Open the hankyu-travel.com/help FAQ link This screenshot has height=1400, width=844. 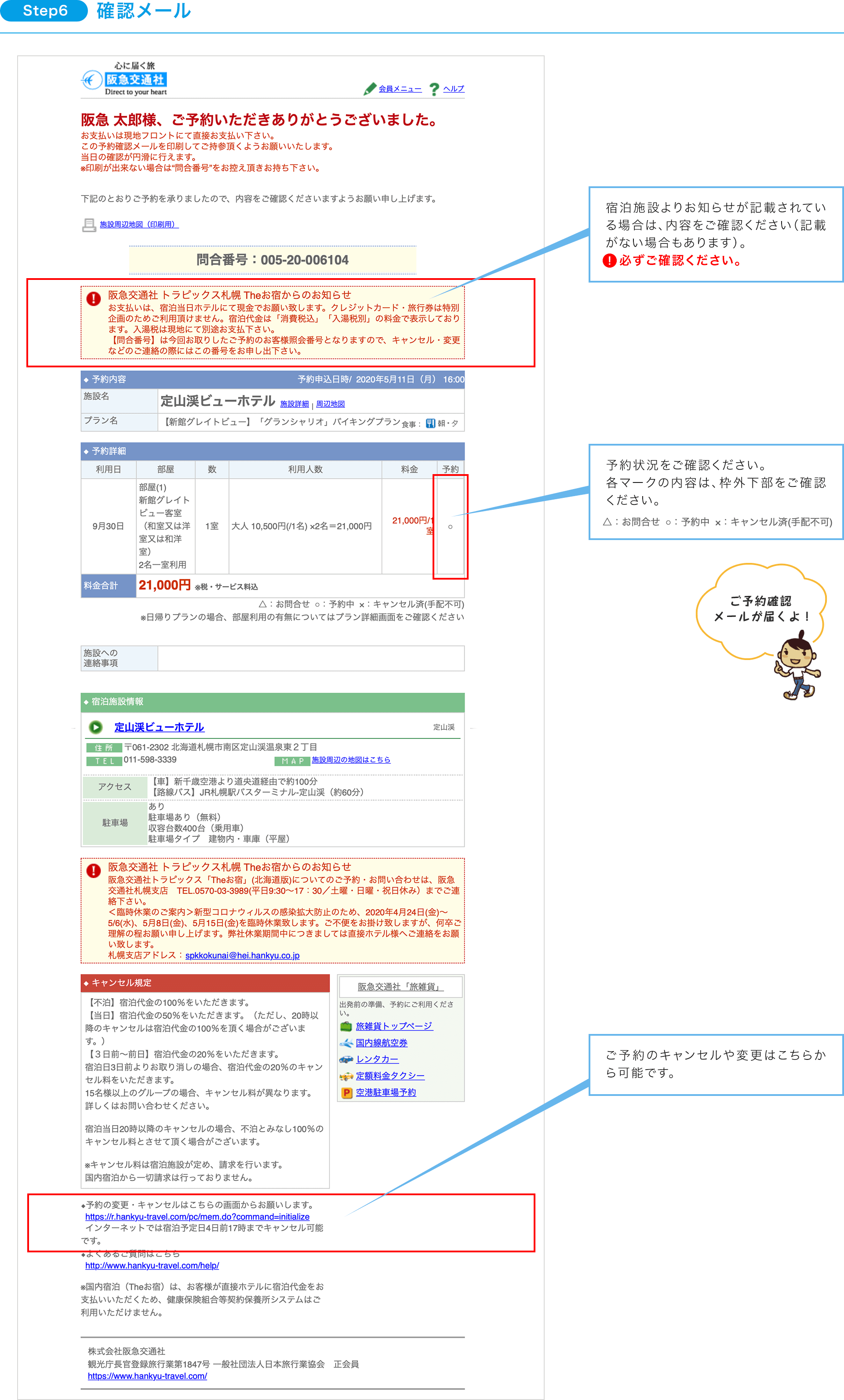pos(152,1266)
